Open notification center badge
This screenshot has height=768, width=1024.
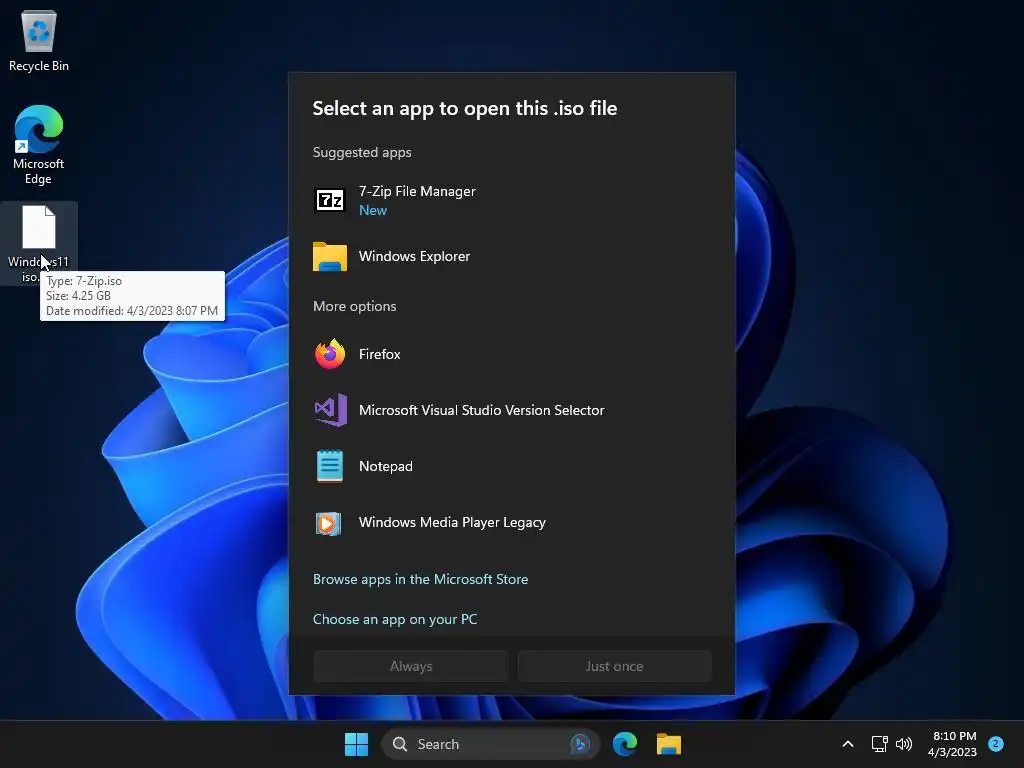[x=996, y=744]
